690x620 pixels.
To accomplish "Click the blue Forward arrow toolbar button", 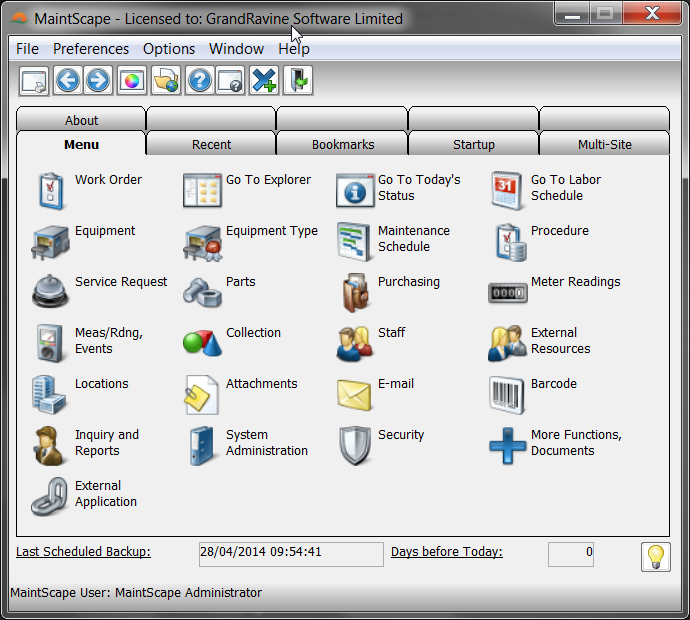I will [x=98, y=81].
